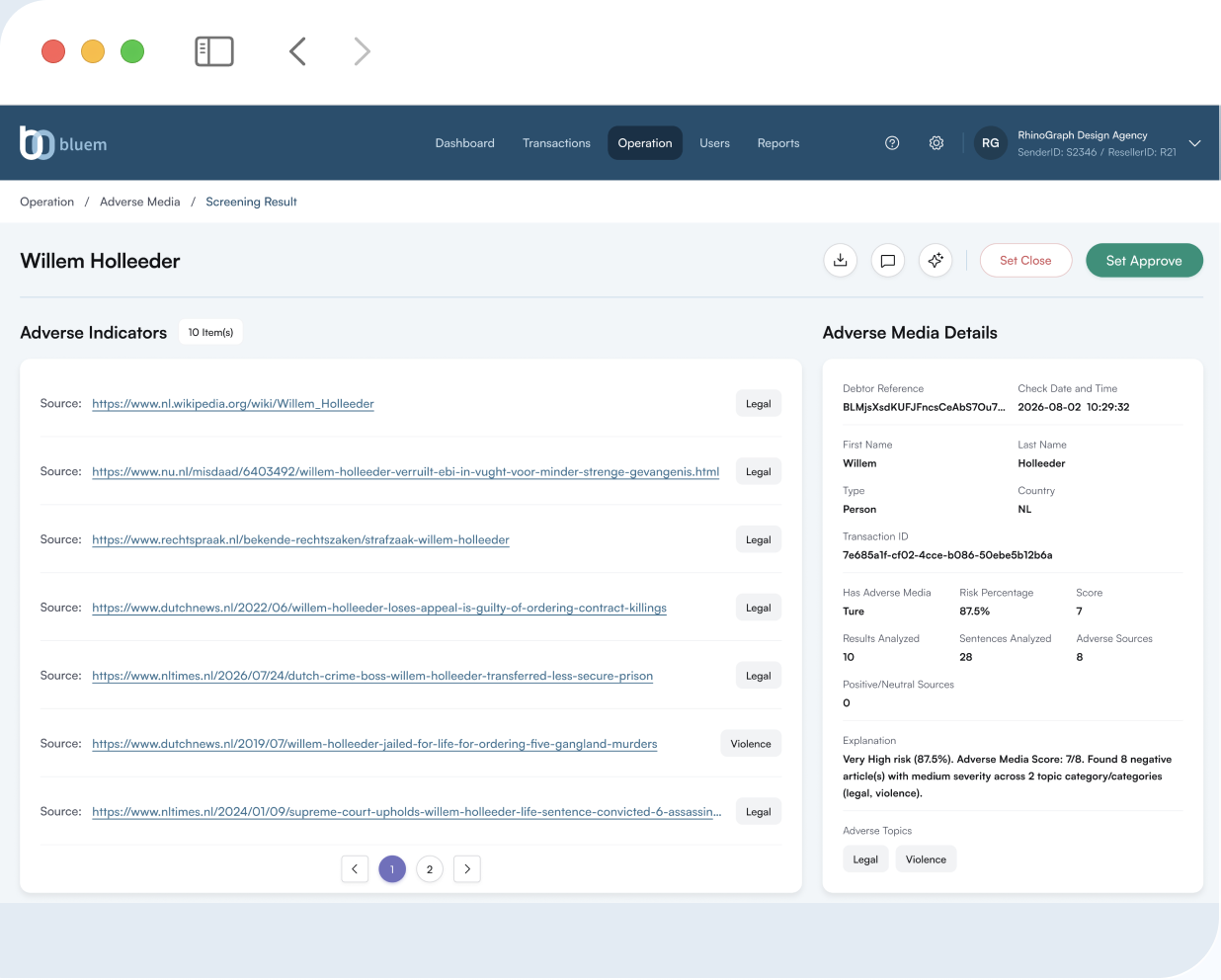The image size is (1221, 980).
Task: Expand the account dropdown chevron
Action: (x=1194, y=143)
